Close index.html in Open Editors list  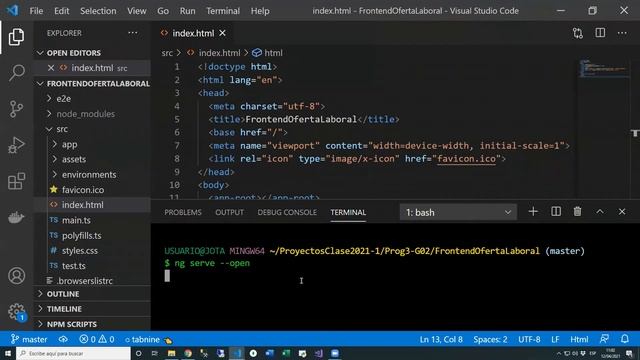click(51, 68)
